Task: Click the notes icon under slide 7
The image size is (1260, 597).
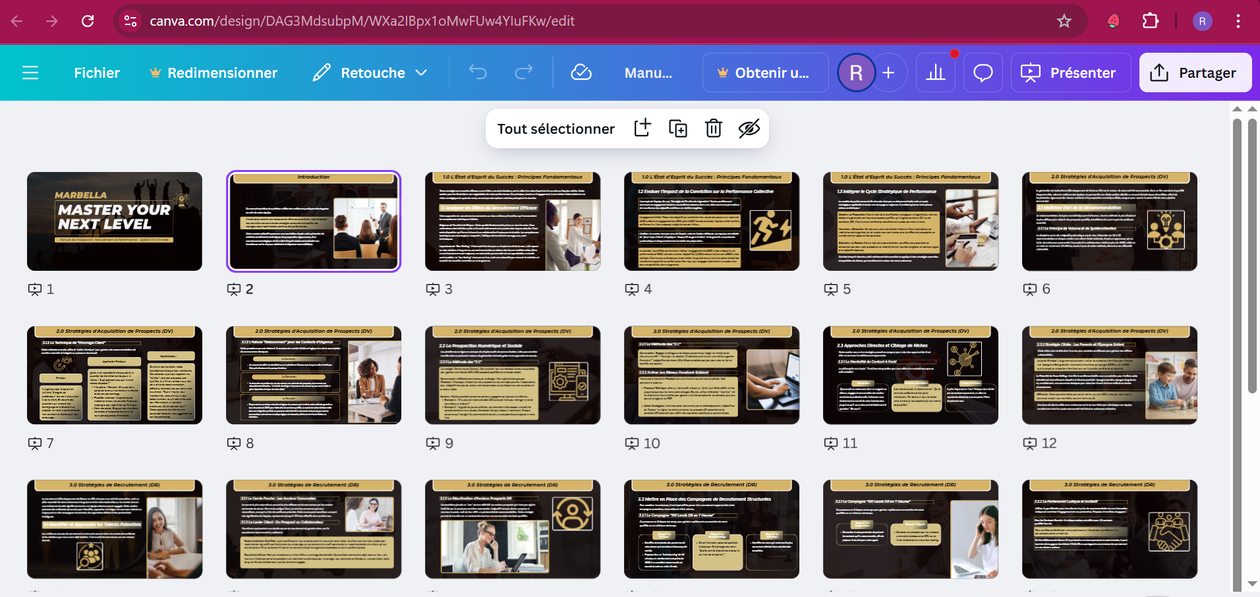Action: coord(34,443)
